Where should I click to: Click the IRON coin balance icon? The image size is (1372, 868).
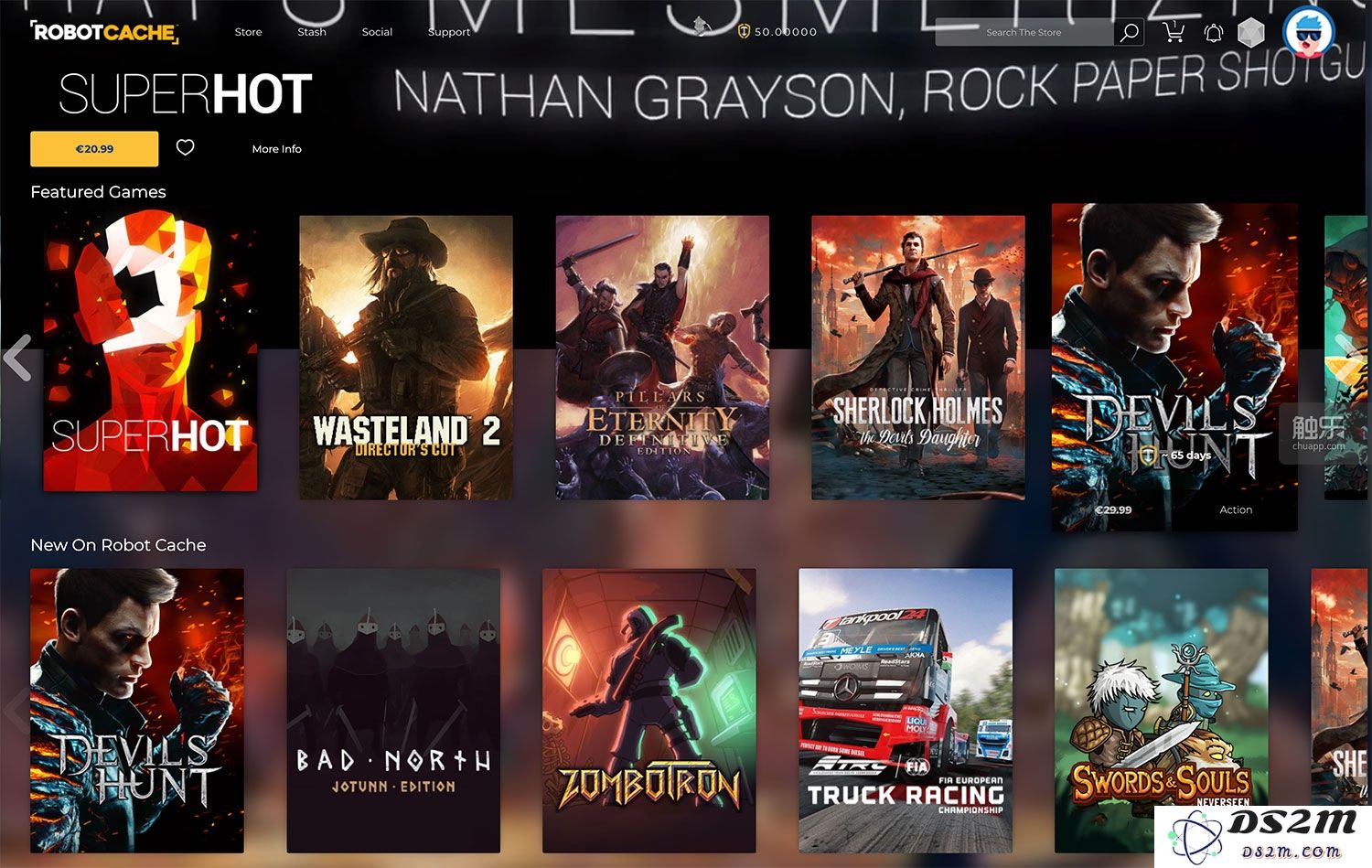point(744,31)
